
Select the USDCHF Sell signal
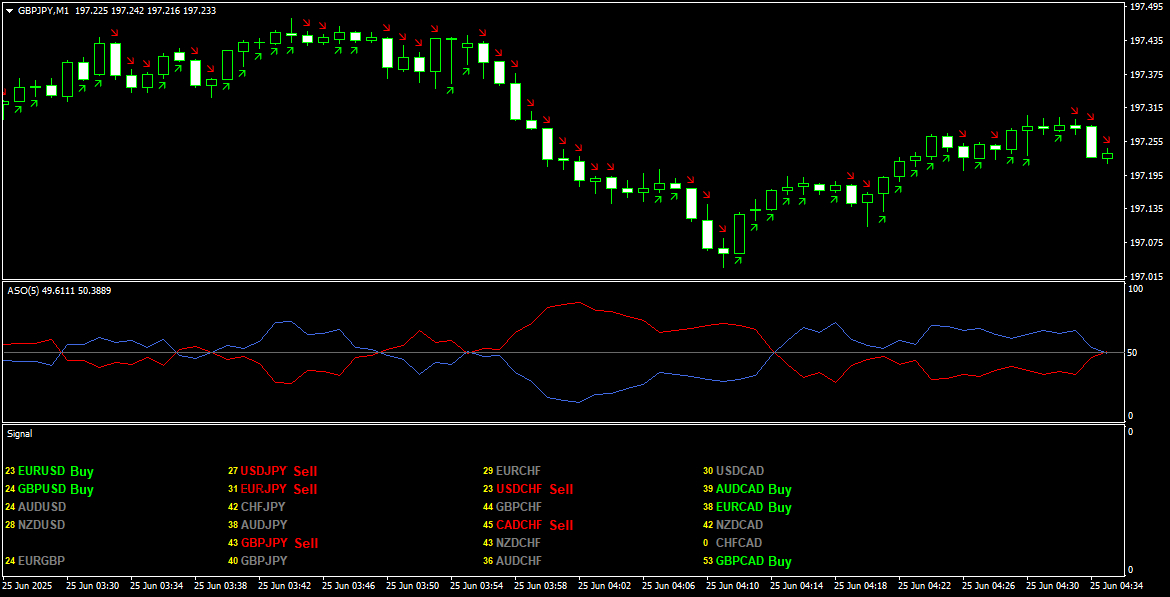(534, 489)
